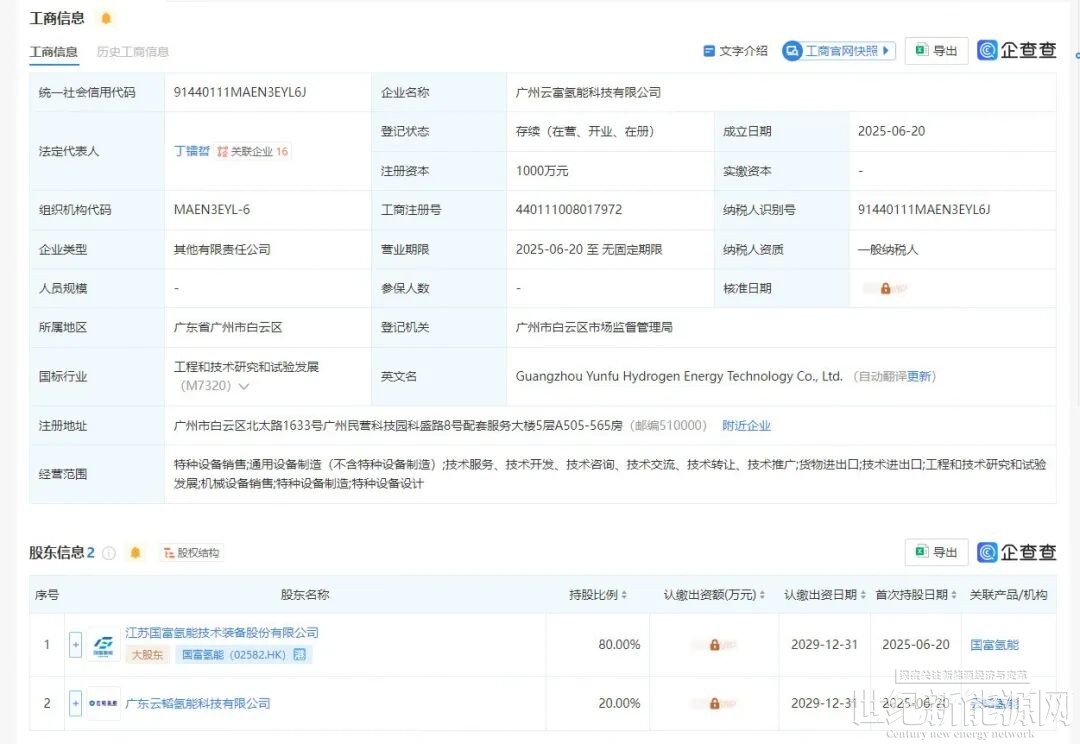Click 江苏国富氢能 company logo thumbnail

point(103,645)
